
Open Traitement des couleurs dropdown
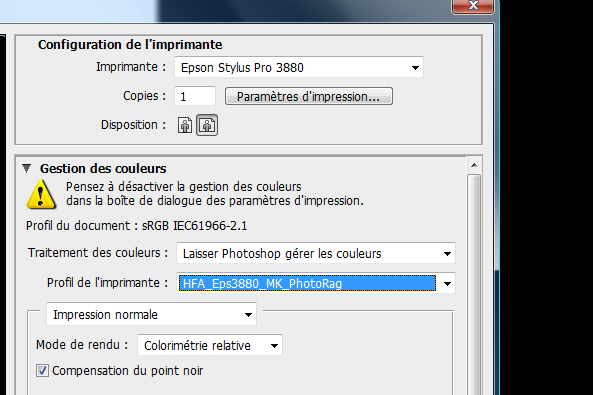(447, 253)
